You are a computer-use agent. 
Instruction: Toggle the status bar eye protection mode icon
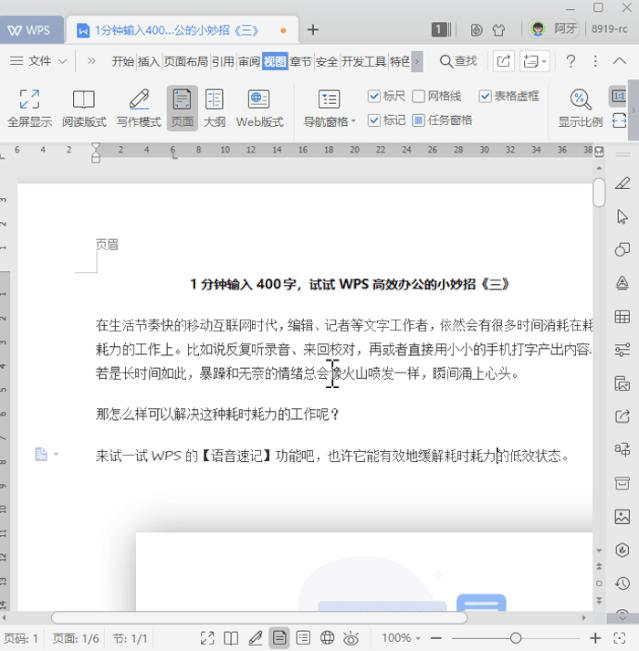click(x=351, y=638)
